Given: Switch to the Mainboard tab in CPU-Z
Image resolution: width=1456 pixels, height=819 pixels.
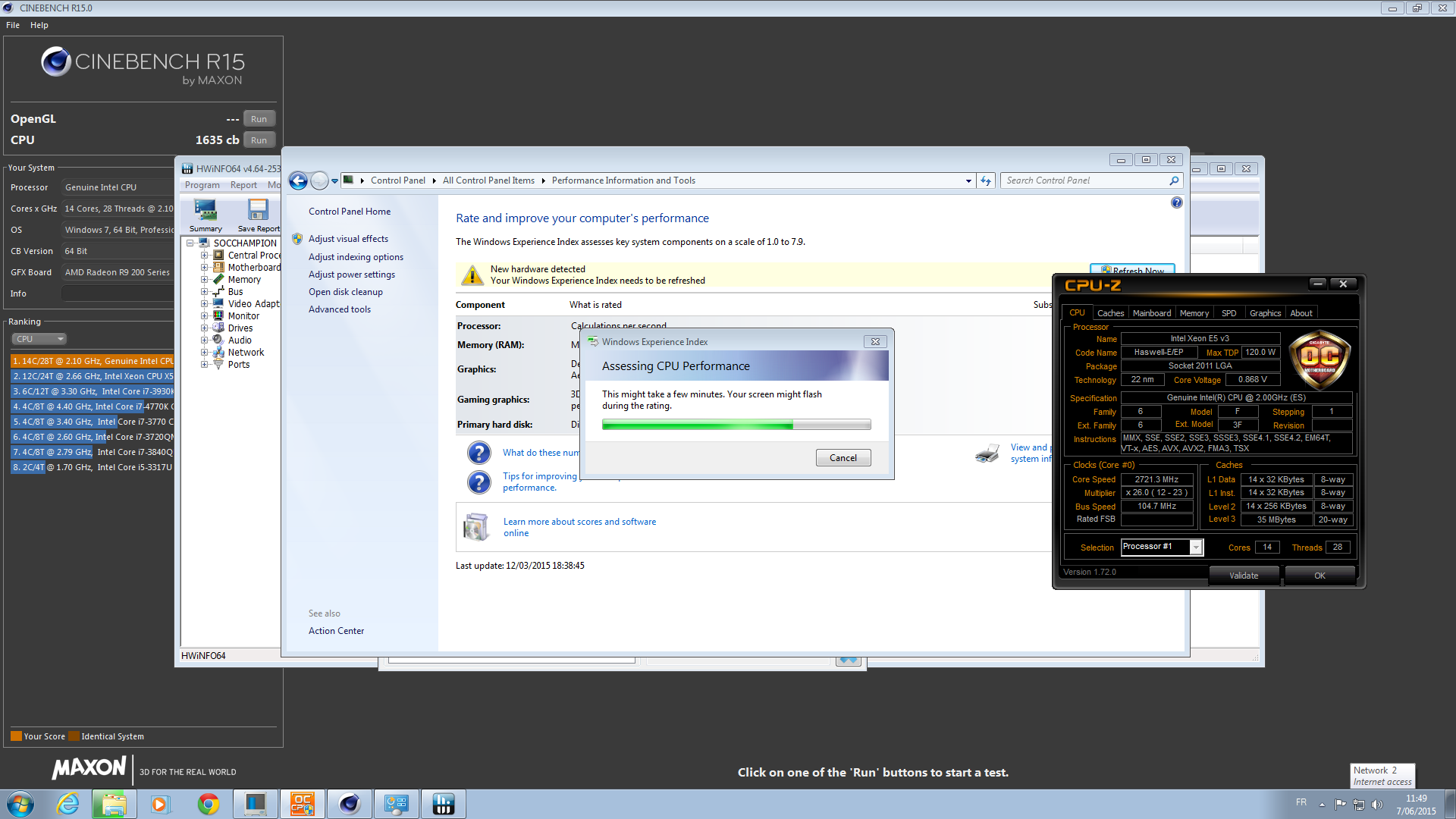Looking at the screenshot, I should (x=1151, y=313).
